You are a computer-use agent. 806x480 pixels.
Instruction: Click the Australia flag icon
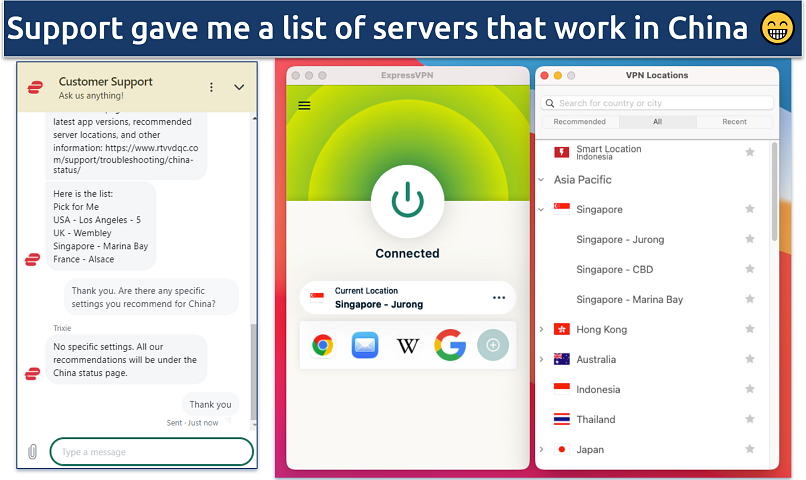tap(561, 359)
